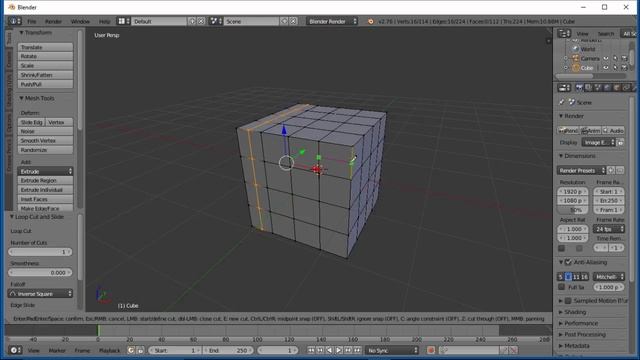Click the Cube mesh icon in outliner
This screenshot has height=360, width=640.
[x=576, y=68]
